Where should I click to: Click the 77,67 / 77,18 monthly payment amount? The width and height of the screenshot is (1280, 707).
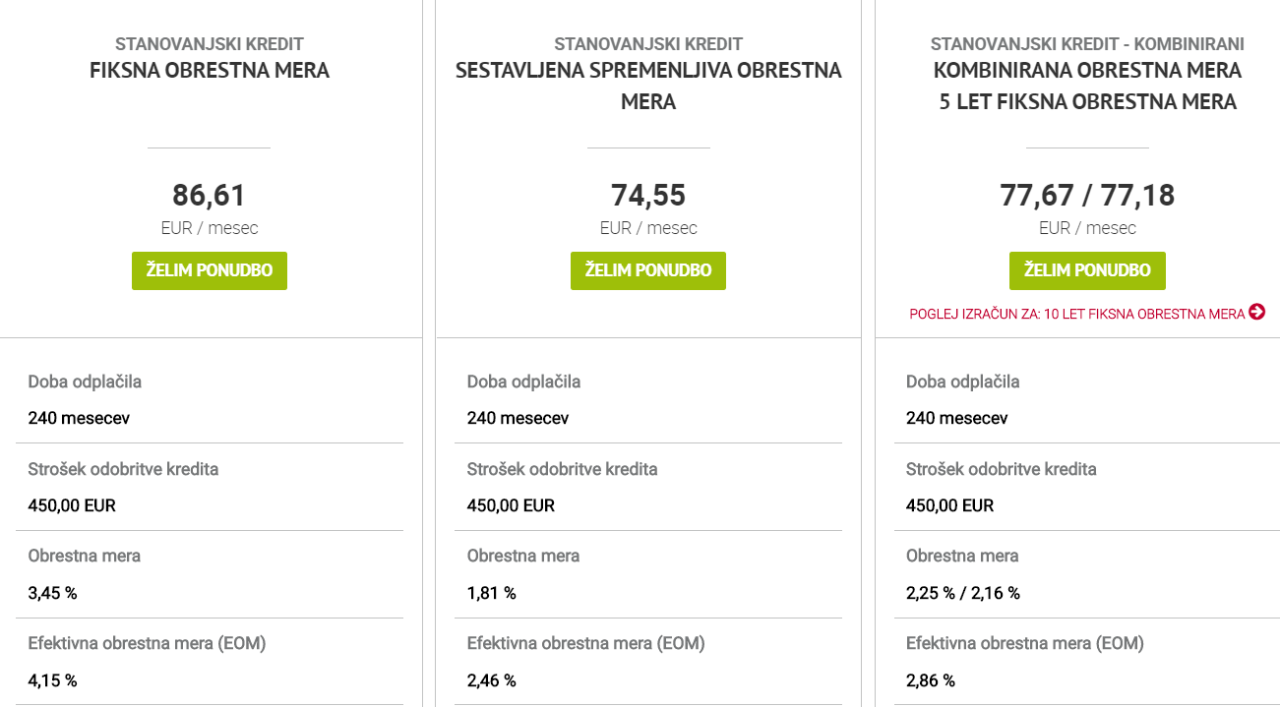(1087, 195)
